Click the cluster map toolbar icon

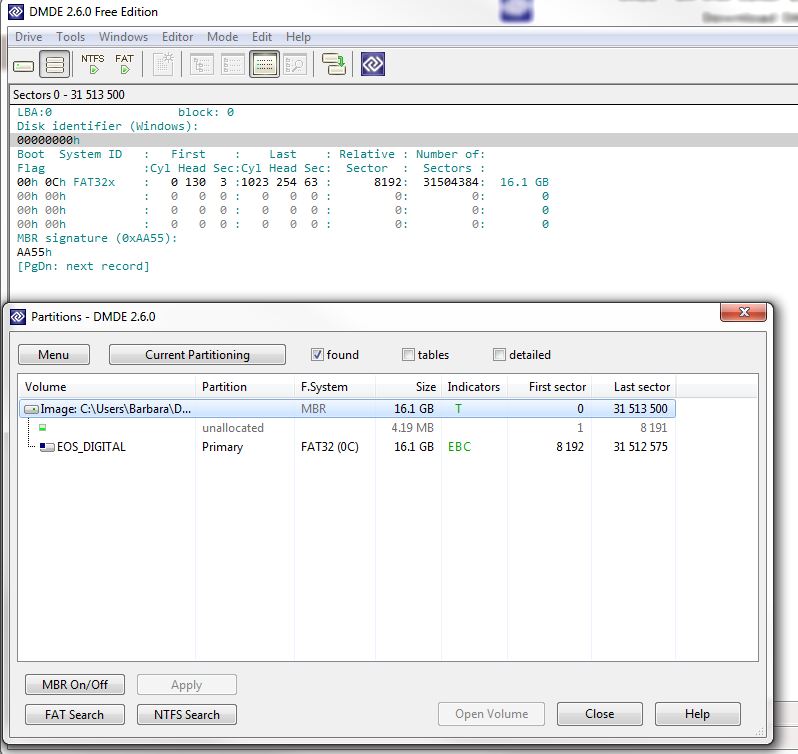click(163, 65)
